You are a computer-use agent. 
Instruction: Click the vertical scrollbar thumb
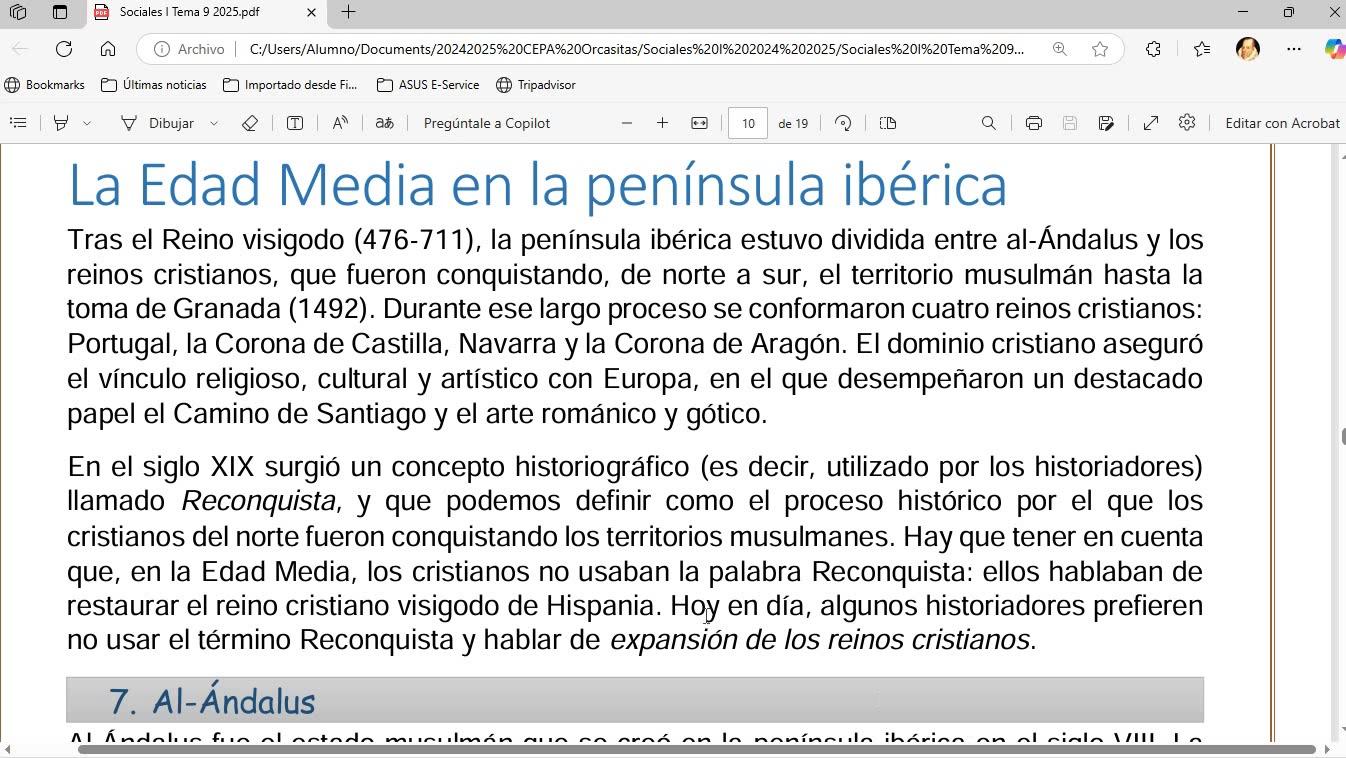1342,437
